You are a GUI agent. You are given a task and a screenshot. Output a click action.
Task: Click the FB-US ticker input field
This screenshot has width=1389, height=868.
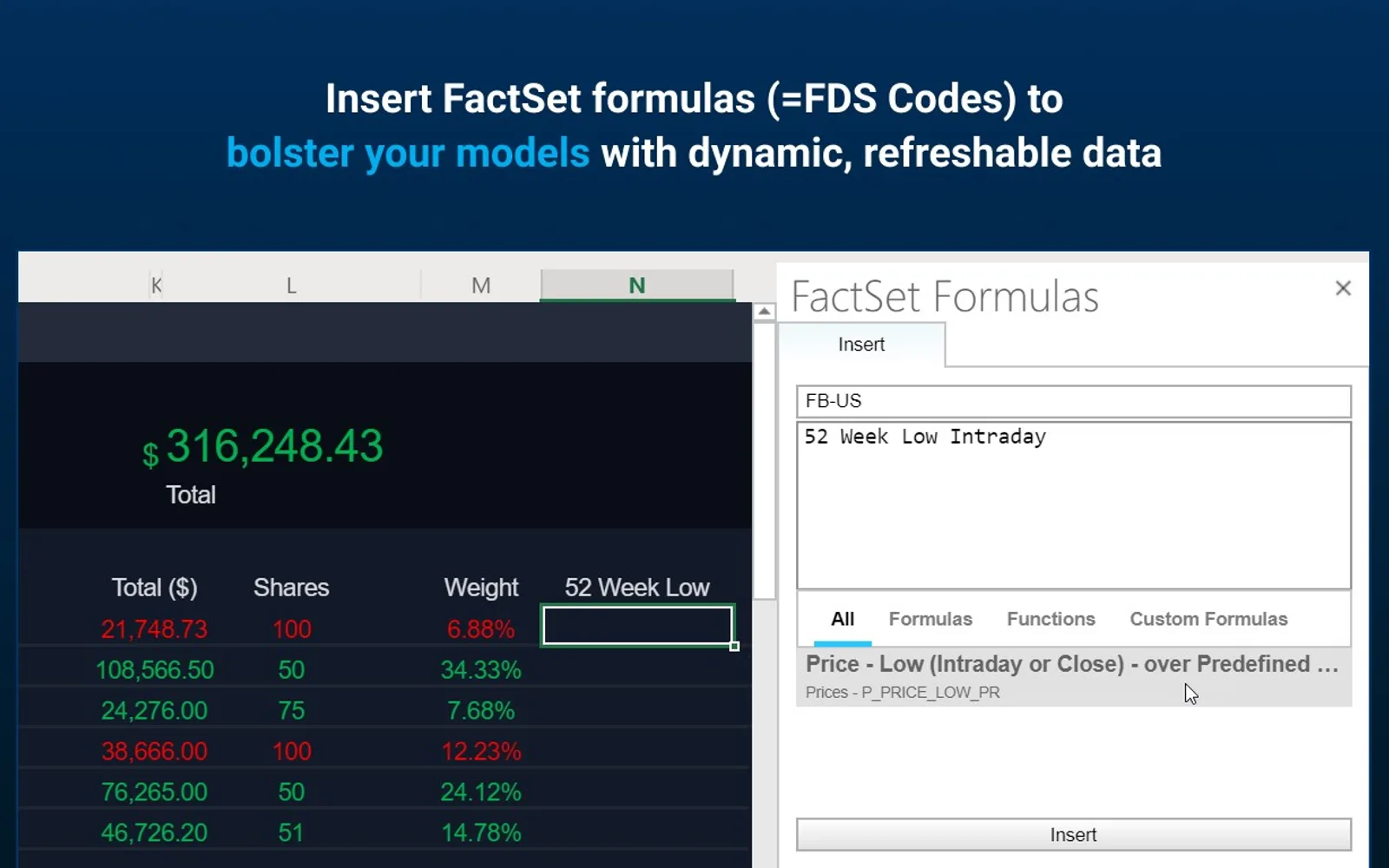(1074, 401)
